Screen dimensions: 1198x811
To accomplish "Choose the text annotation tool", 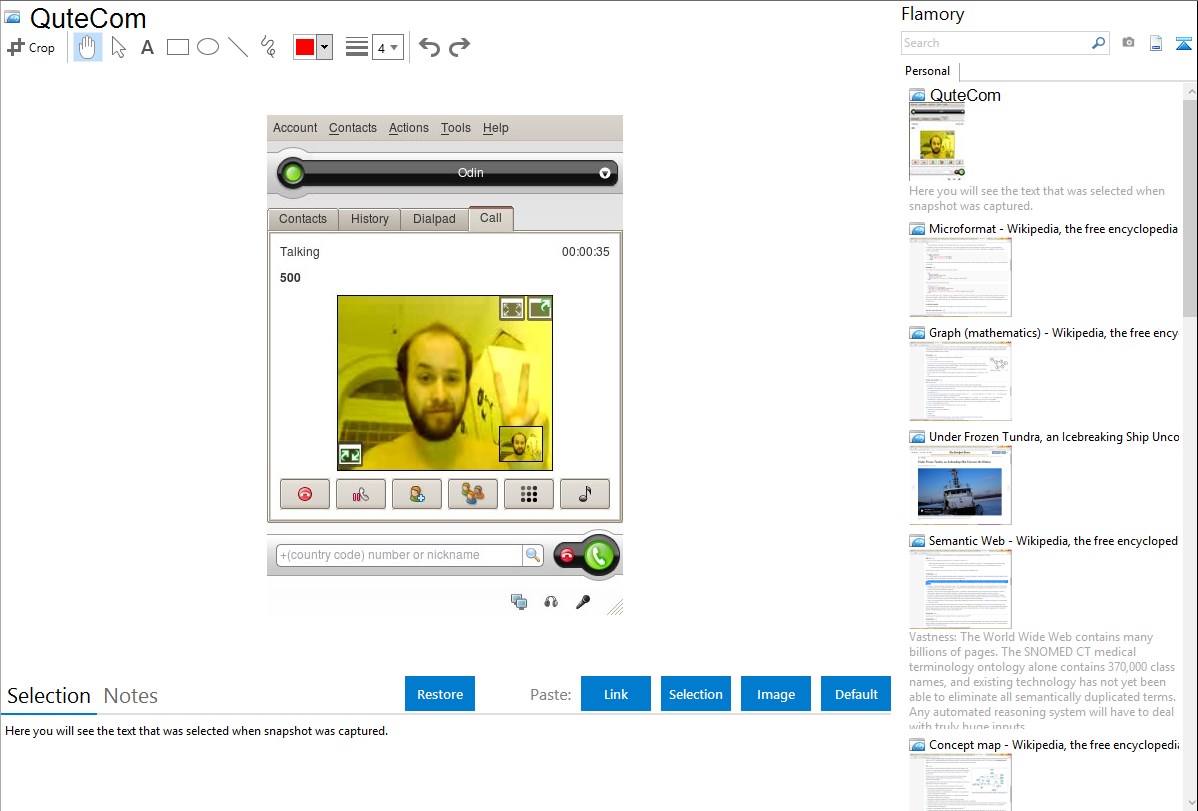I will pos(147,47).
